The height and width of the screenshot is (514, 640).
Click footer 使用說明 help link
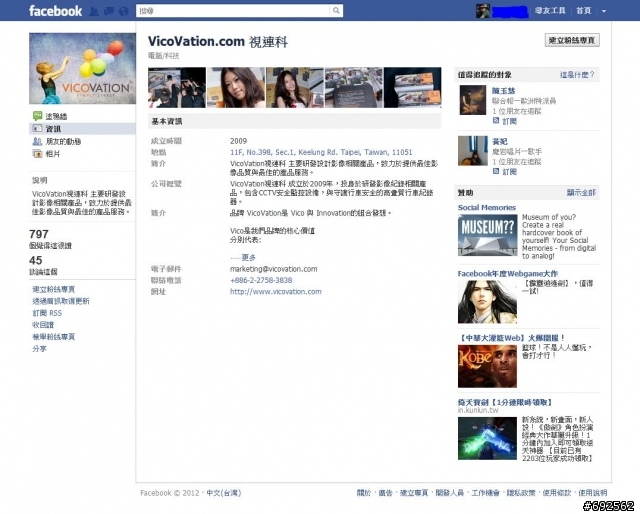[x=593, y=493]
